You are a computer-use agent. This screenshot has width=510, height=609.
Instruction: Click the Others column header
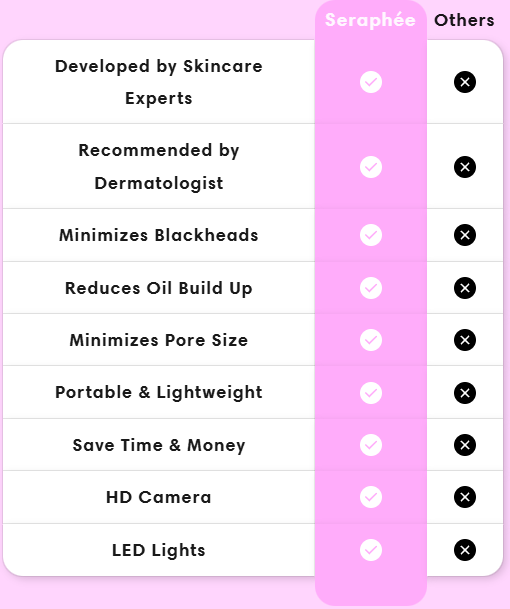464,20
